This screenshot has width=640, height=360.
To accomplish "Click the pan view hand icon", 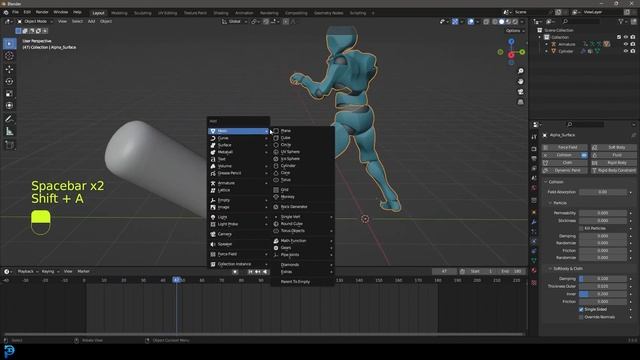I will click(x=520, y=81).
